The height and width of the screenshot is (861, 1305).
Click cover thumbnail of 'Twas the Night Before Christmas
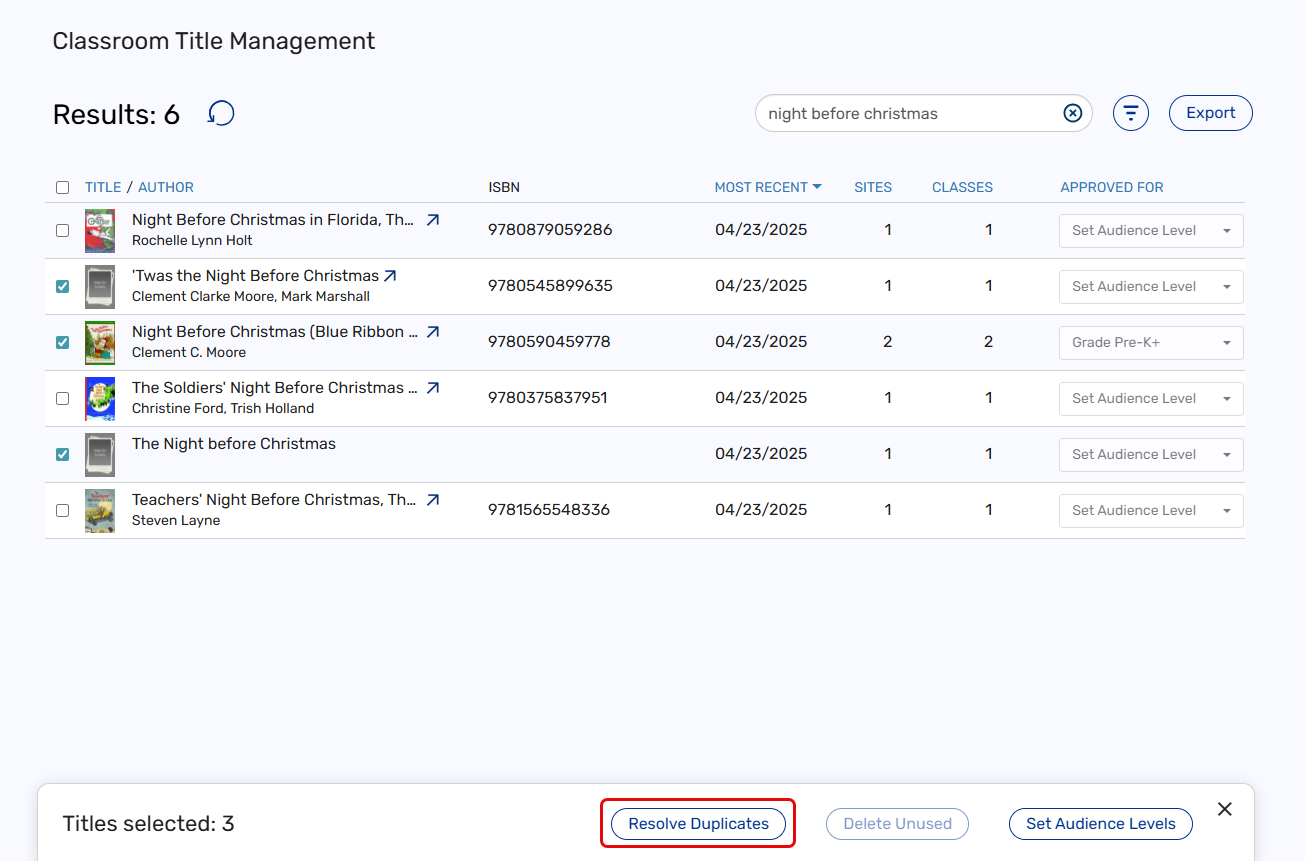point(100,286)
